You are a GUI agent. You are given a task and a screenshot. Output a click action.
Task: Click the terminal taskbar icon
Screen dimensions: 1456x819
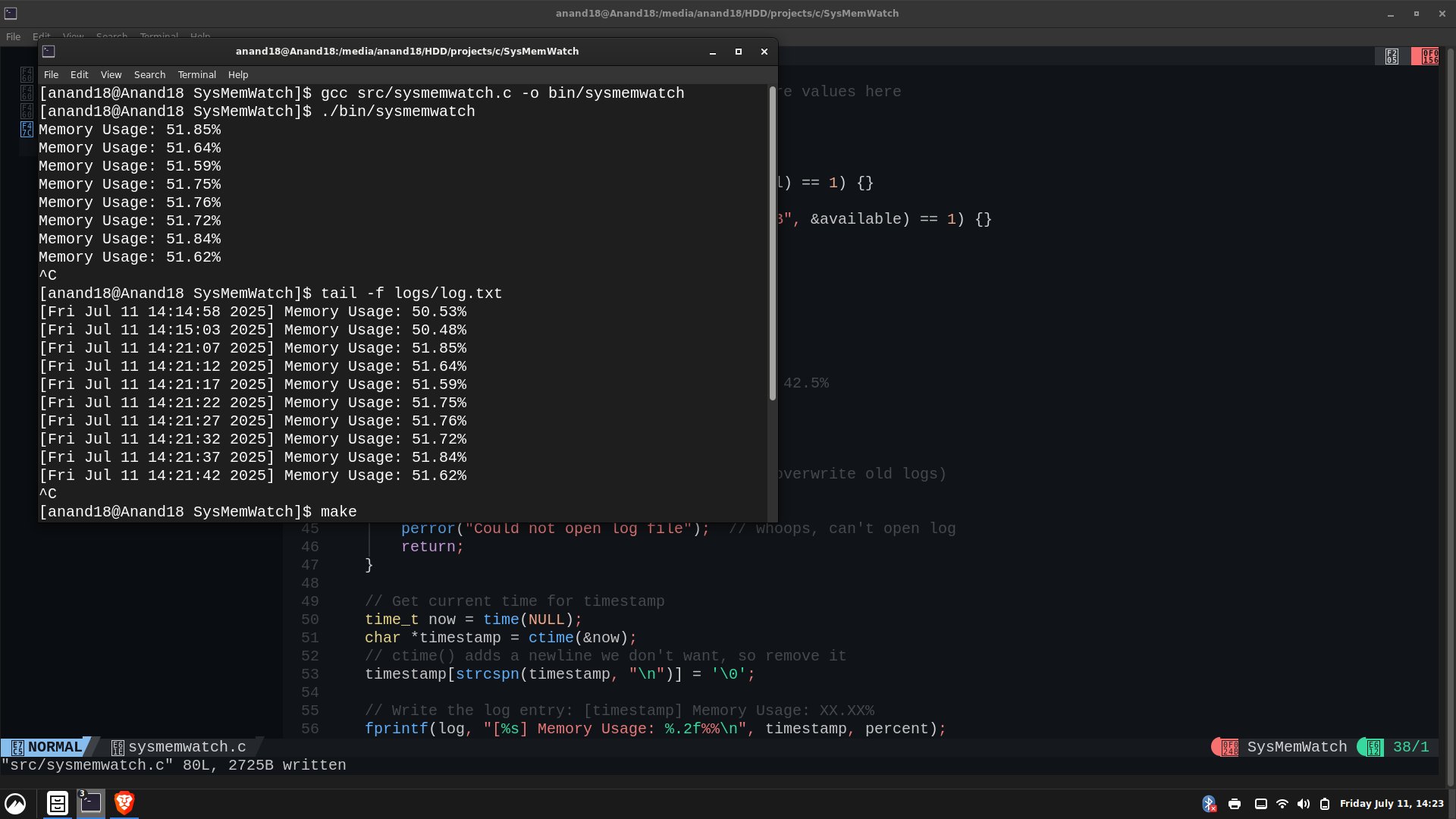point(91,803)
